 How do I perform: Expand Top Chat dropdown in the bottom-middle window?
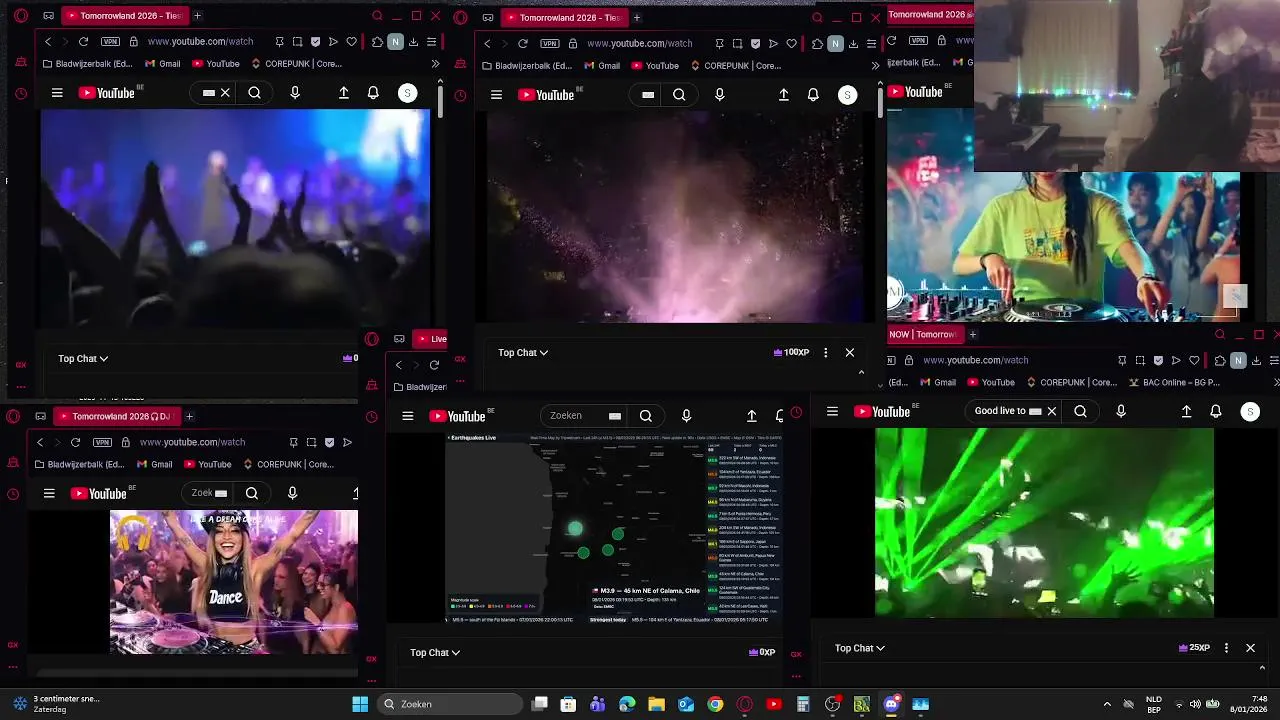pyautogui.click(x=435, y=652)
